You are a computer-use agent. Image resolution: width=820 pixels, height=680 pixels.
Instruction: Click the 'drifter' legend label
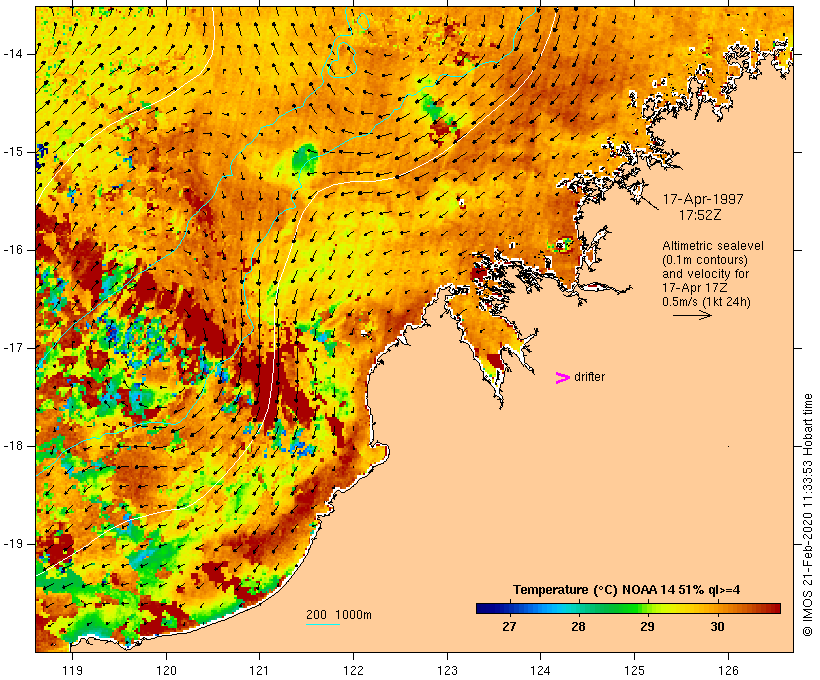coord(589,377)
